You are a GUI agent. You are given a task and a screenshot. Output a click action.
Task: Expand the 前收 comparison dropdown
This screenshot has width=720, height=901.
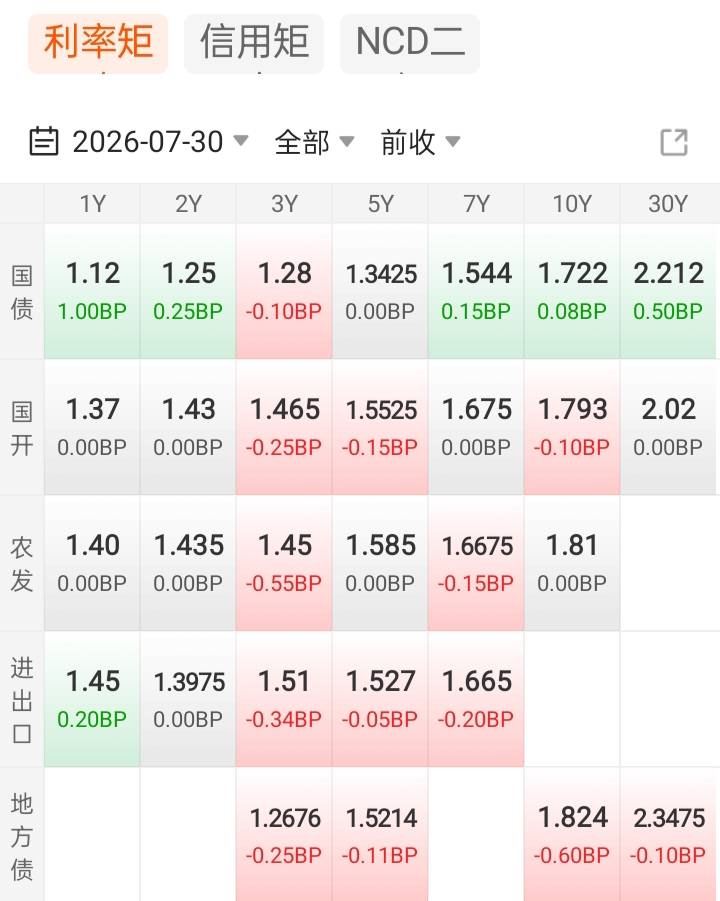pyautogui.click(x=420, y=142)
